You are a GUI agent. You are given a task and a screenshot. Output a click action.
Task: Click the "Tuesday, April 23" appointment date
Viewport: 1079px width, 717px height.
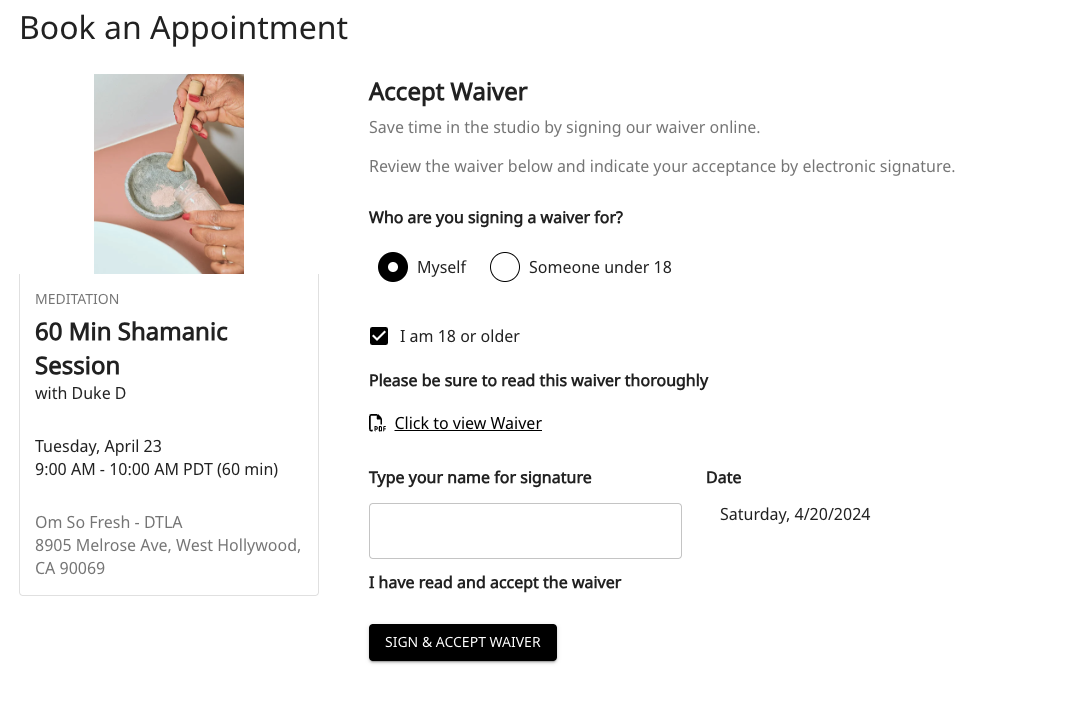98,446
